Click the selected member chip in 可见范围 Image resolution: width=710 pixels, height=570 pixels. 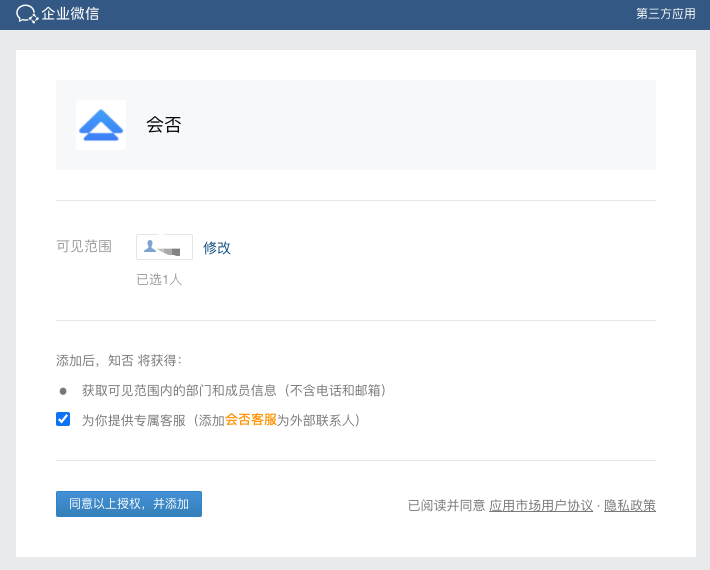coord(164,247)
